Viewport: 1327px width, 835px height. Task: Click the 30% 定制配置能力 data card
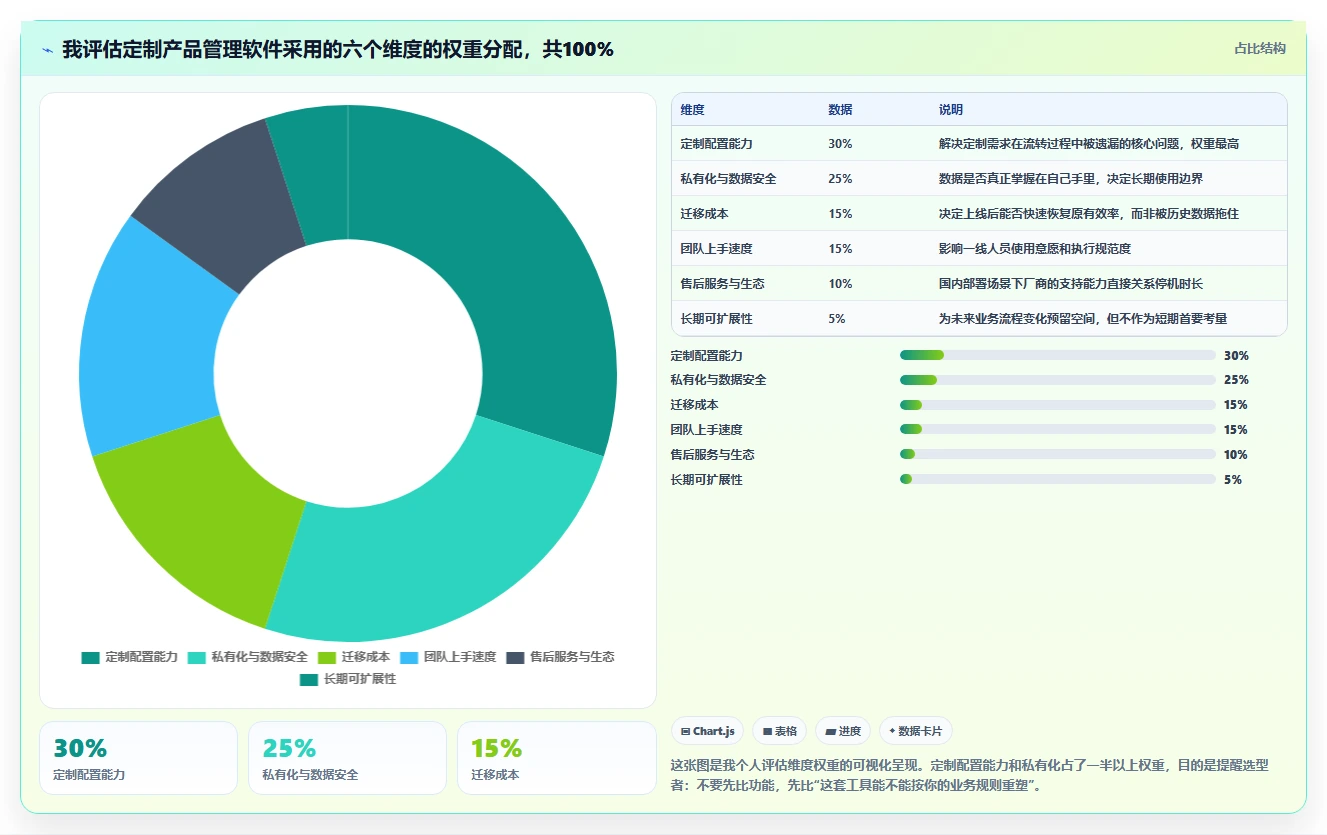138,758
